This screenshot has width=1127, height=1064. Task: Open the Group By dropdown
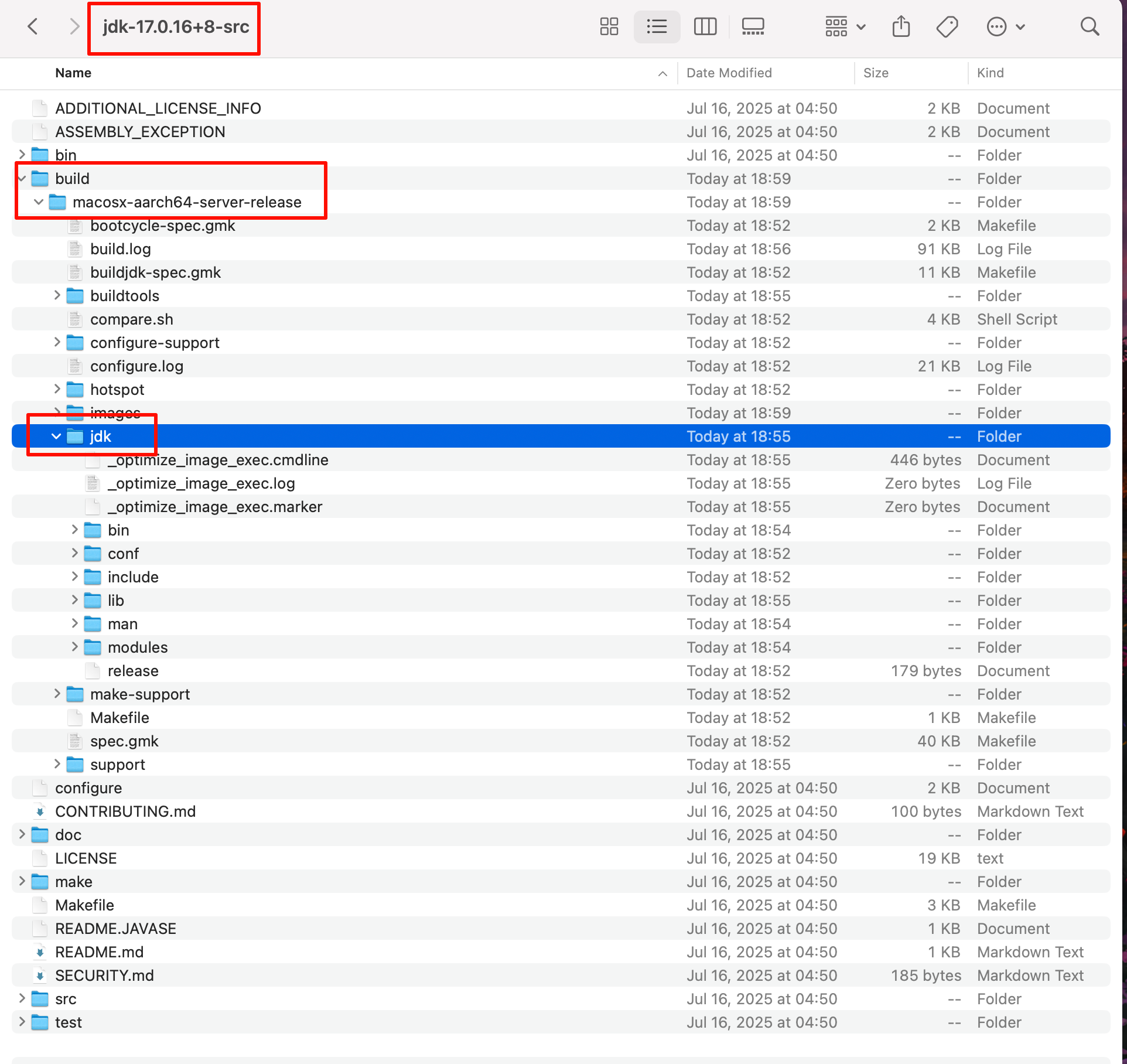tap(845, 26)
